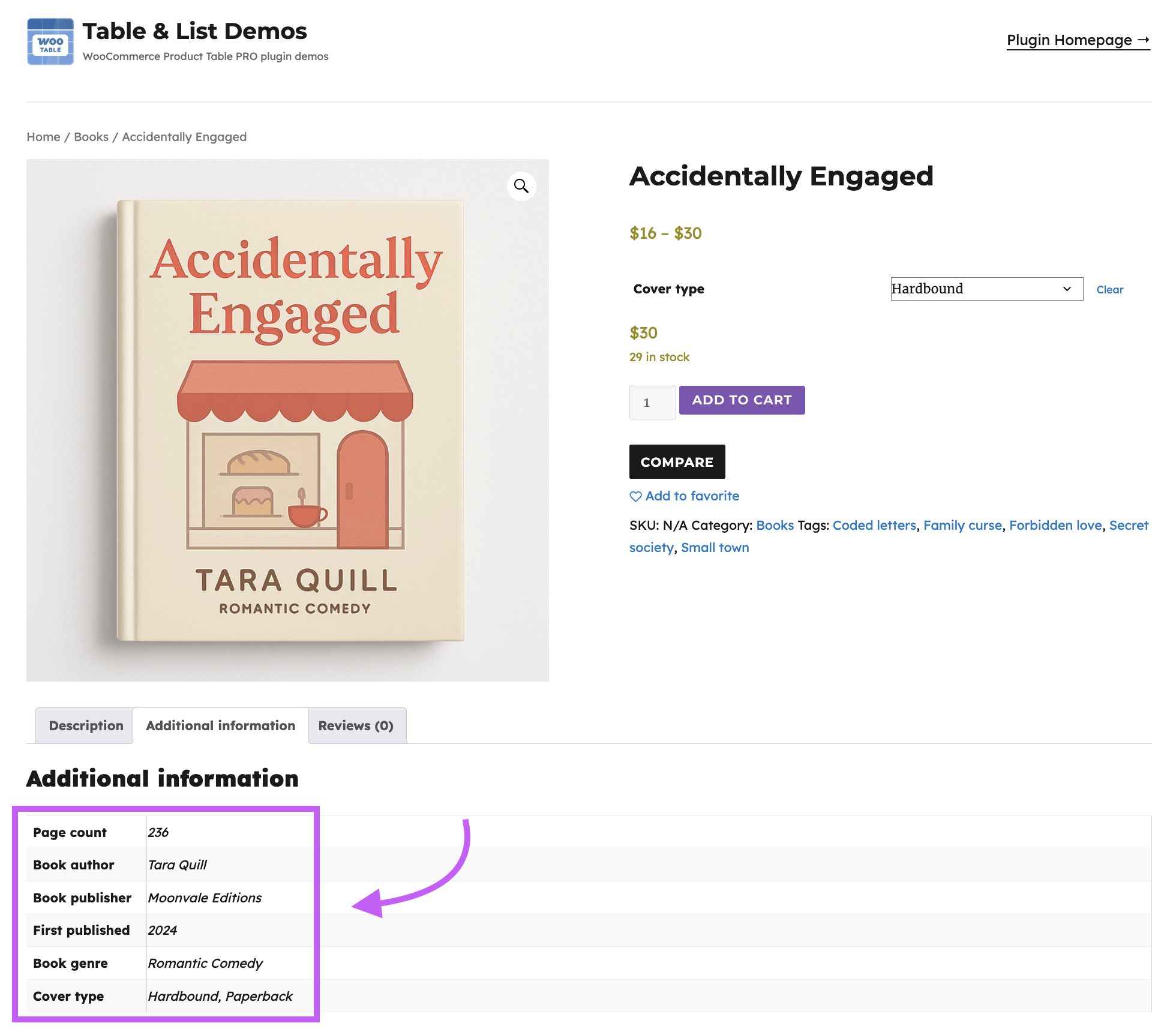Open the Books category link
This screenshot has height=1032, width=1176.
point(775,525)
